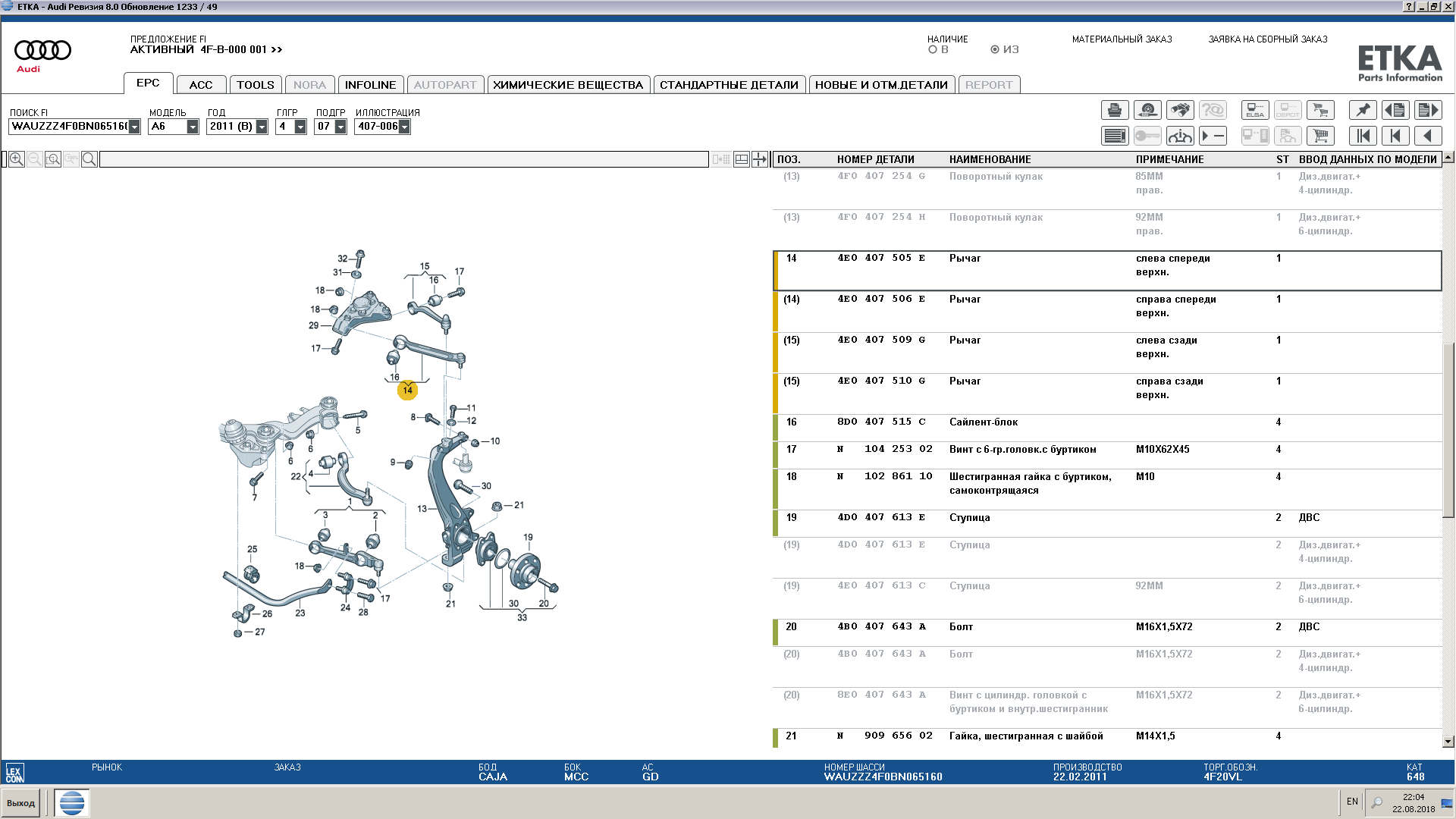Expand the МОДЕЛЬ A6 dropdown

pyautogui.click(x=193, y=127)
